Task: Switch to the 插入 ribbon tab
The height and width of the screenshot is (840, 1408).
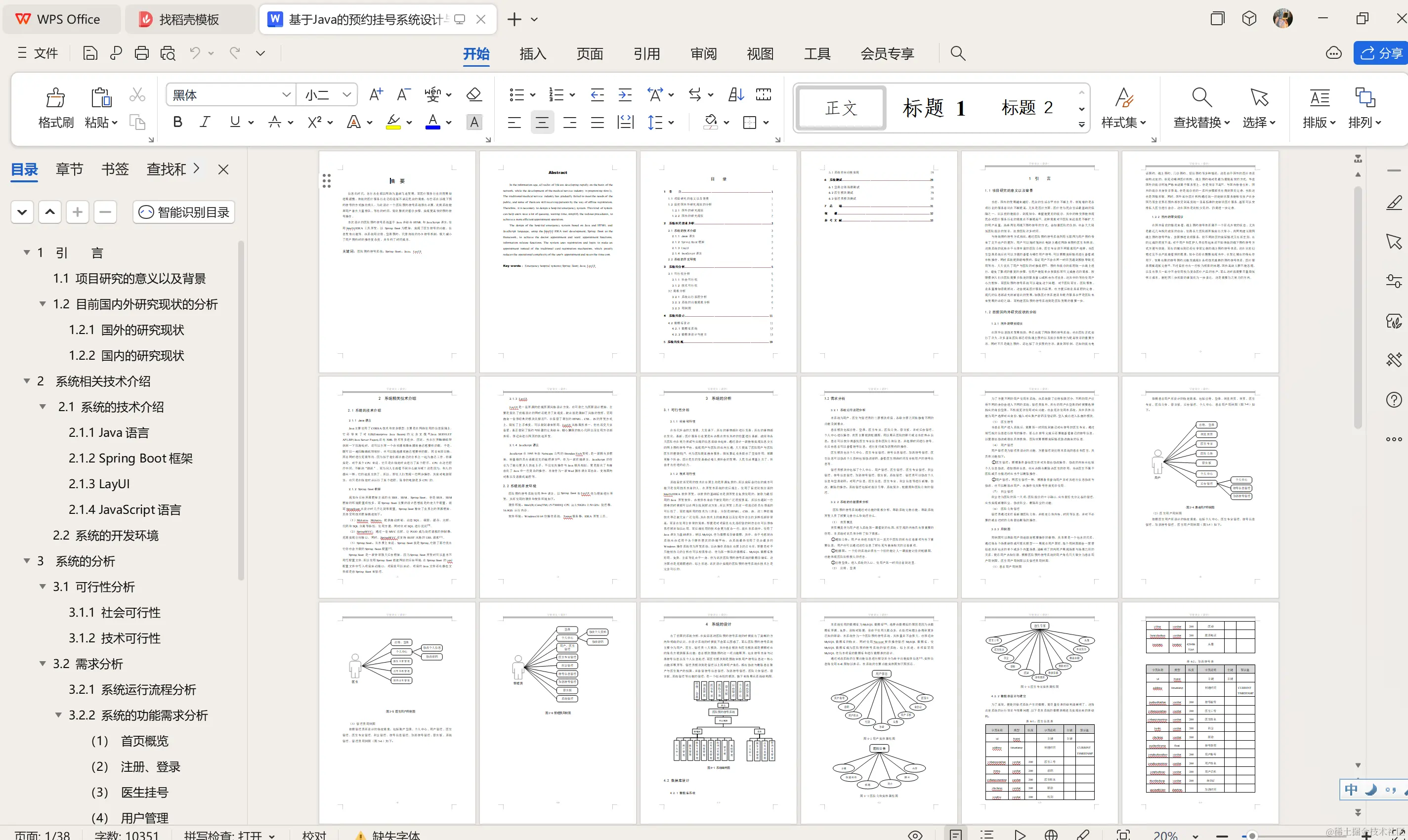Action: coord(532,54)
